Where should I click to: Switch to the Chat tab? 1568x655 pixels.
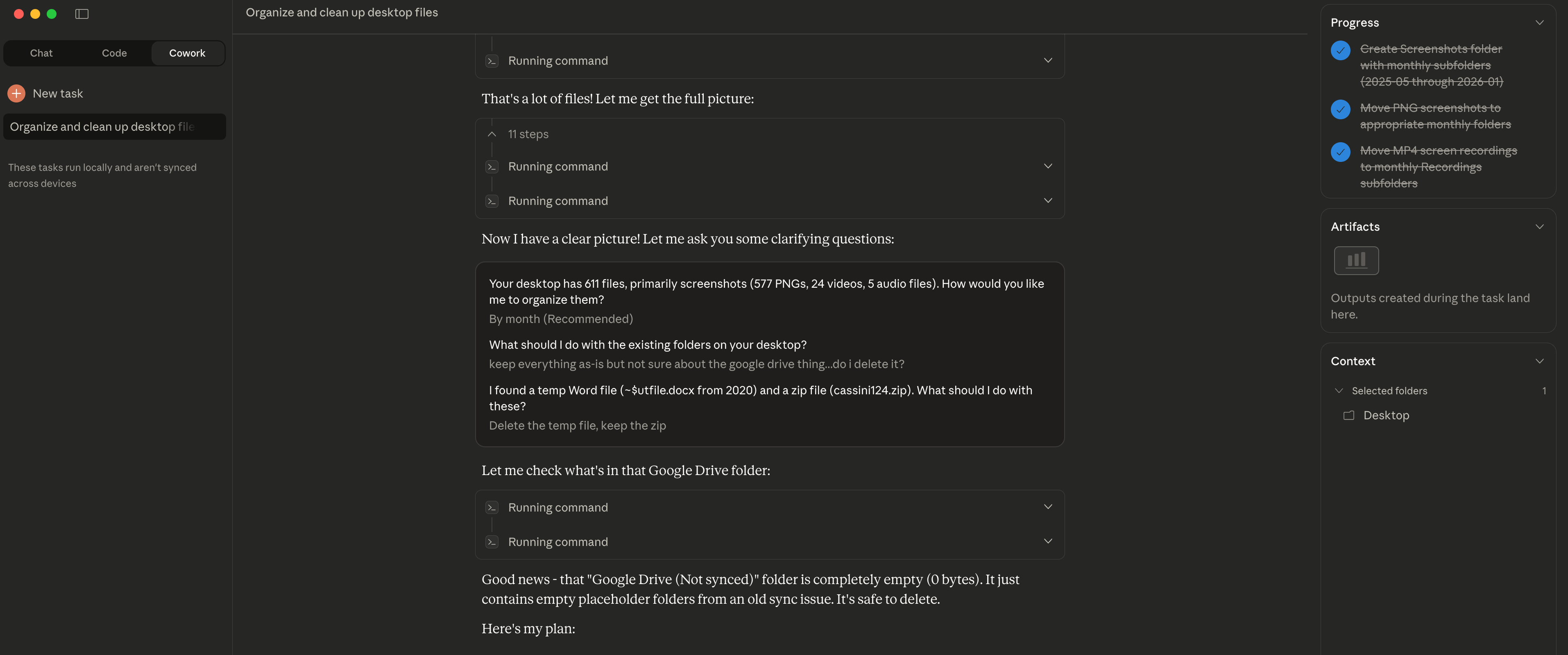pyautogui.click(x=41, y=53)
